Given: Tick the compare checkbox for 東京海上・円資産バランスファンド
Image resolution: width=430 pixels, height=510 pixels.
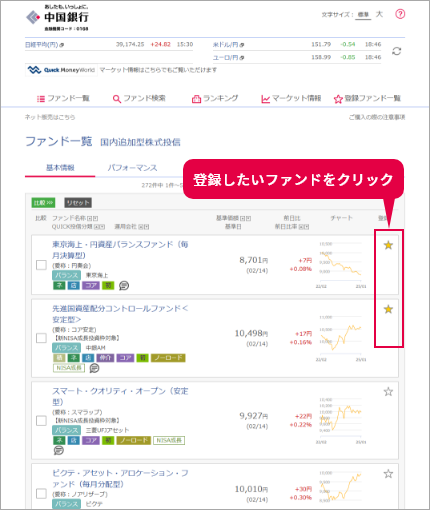Looking at the screenshot, I should (41, 265).
